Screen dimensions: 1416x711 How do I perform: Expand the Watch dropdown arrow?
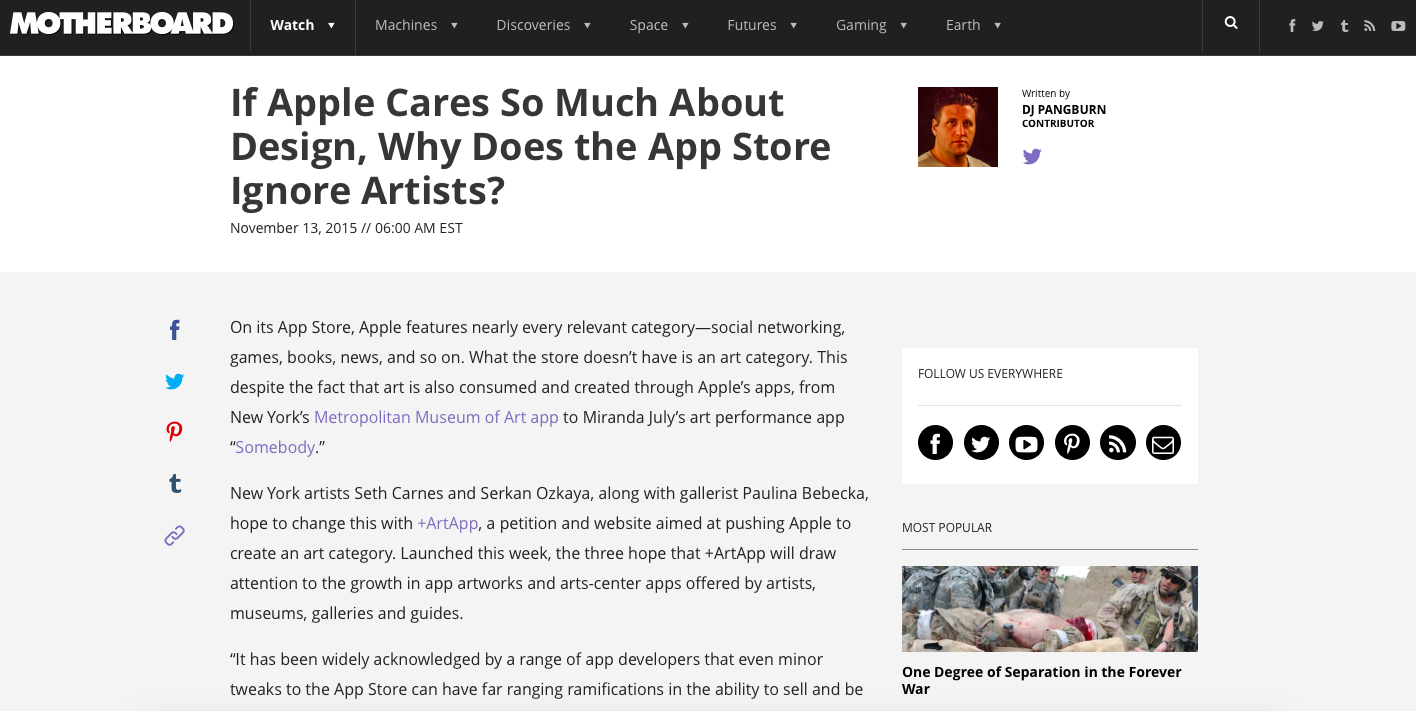(x=331, y=26)
